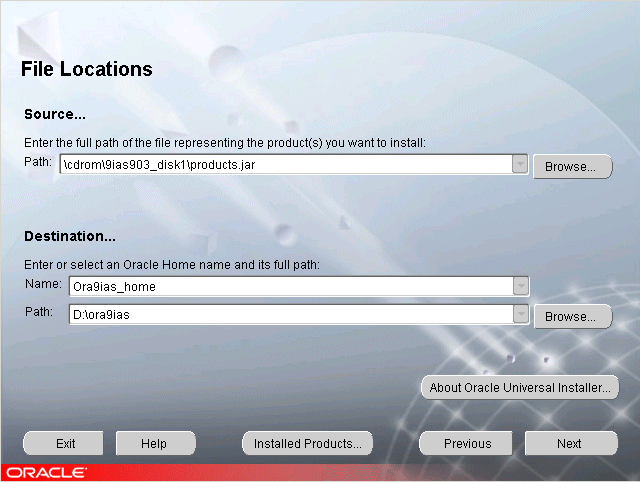
Task: Exit the installer
Action: (63, 443)
